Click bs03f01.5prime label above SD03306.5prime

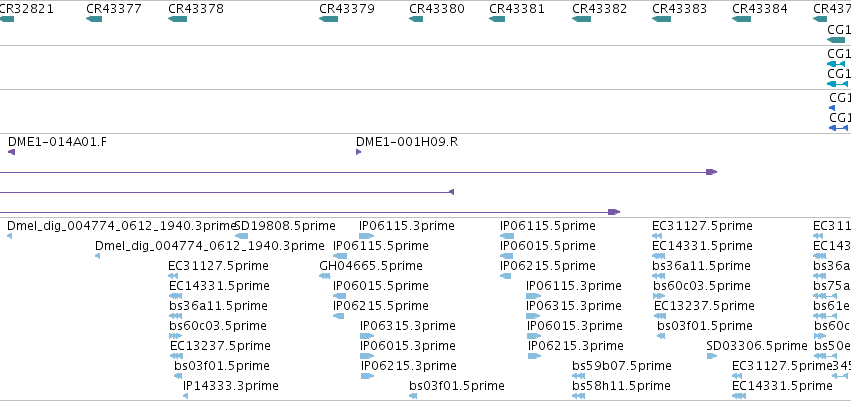tap(705, 326)
